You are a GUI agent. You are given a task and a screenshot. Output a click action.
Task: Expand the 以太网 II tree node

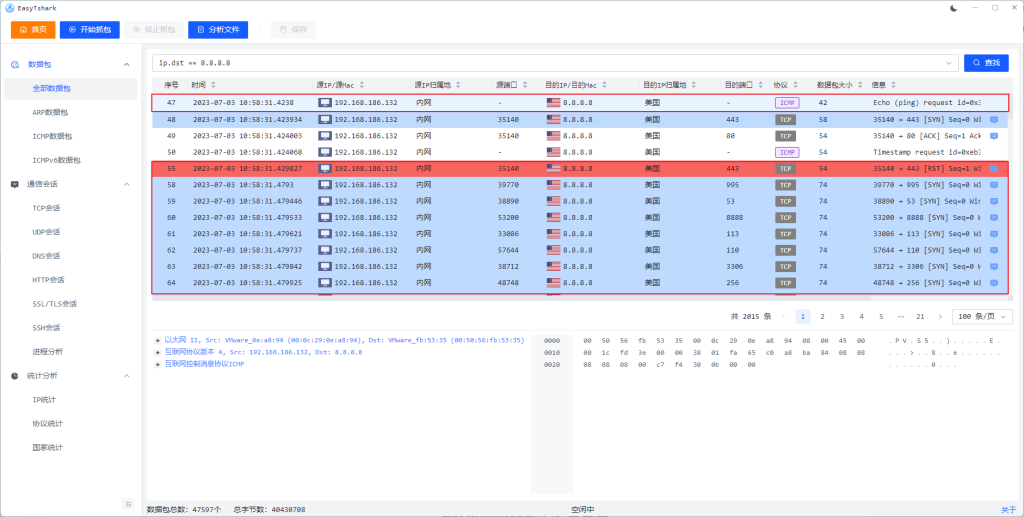click(x=158, y=340)
